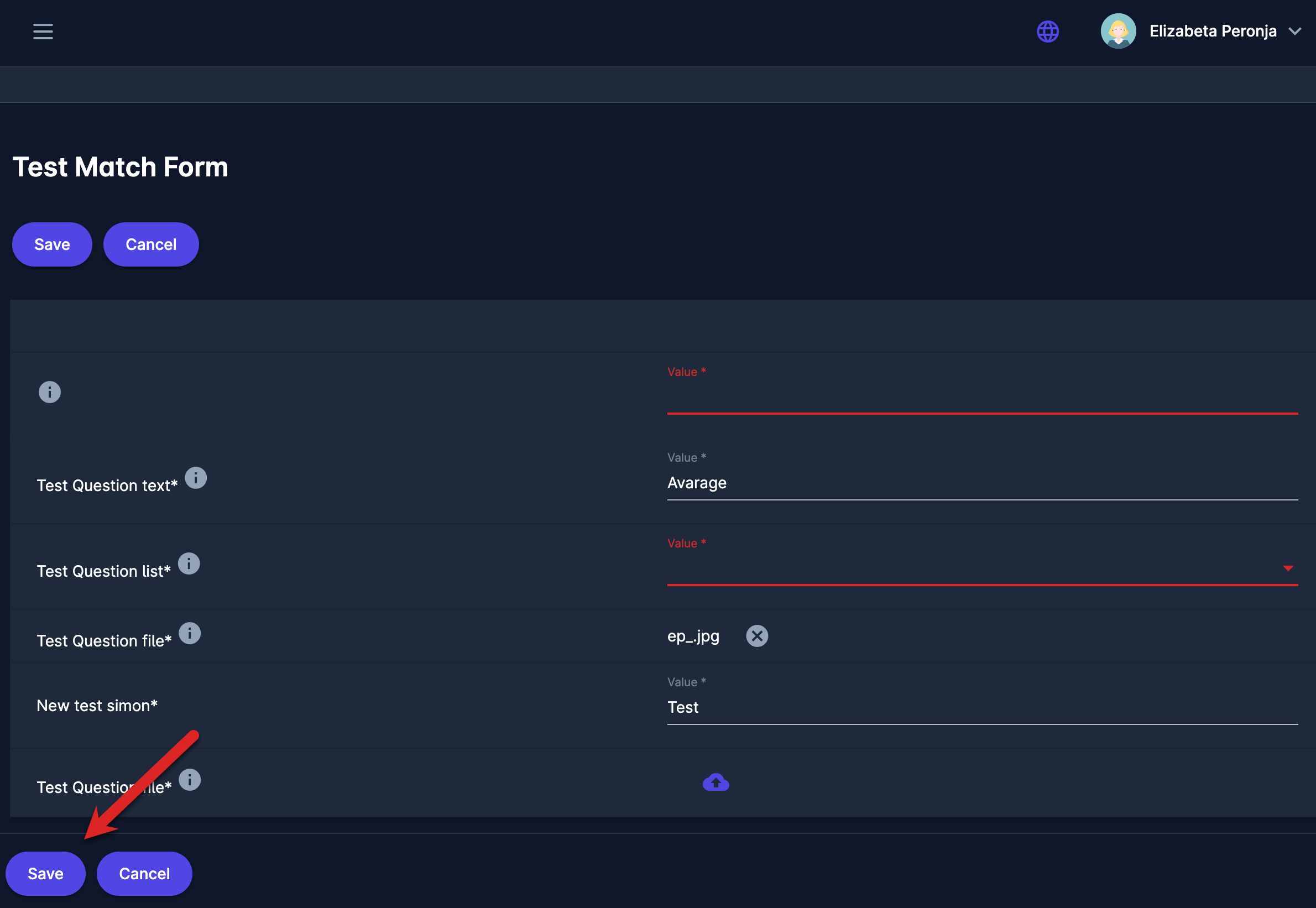Click the user avatar picture
This screenshot has width=1316, height=908.
click(x=1117, y=32)
